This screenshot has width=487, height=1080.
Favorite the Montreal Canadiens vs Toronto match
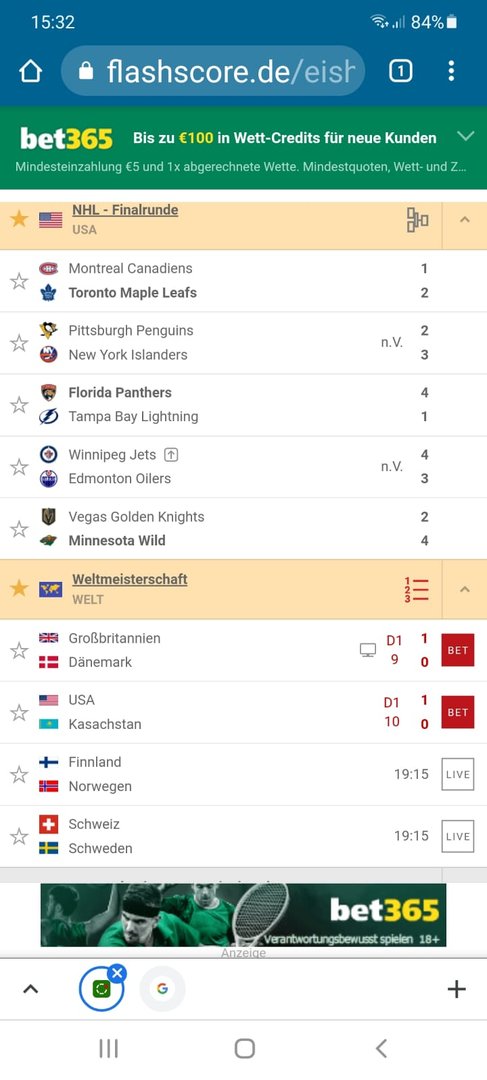point(19,281)
